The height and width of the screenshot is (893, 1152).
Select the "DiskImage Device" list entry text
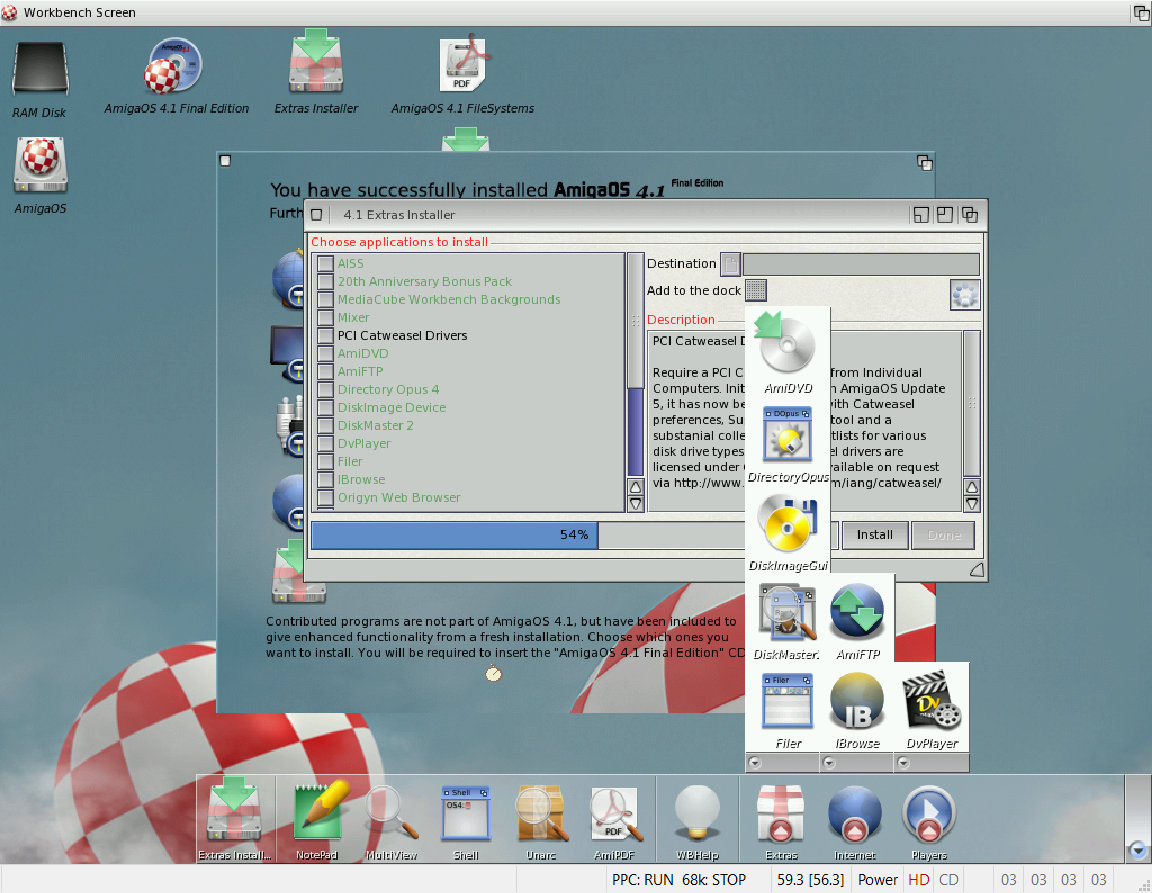click(x=392, y=408)
